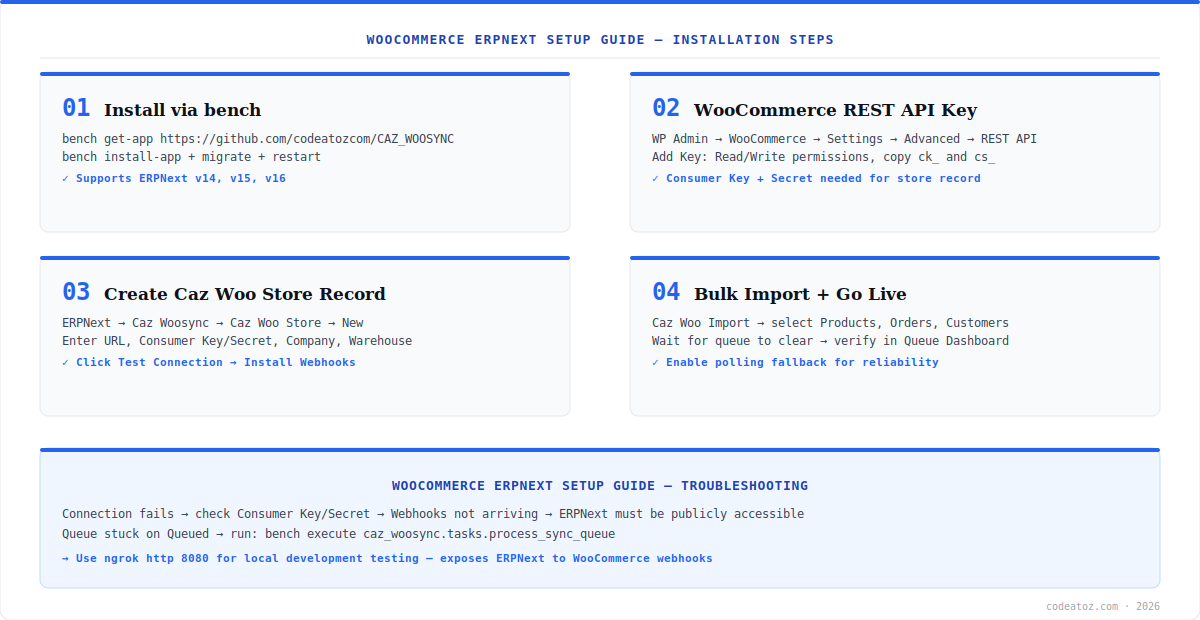
Task: Select the bench get-app GitHub command line
Action: coord(258,139)
